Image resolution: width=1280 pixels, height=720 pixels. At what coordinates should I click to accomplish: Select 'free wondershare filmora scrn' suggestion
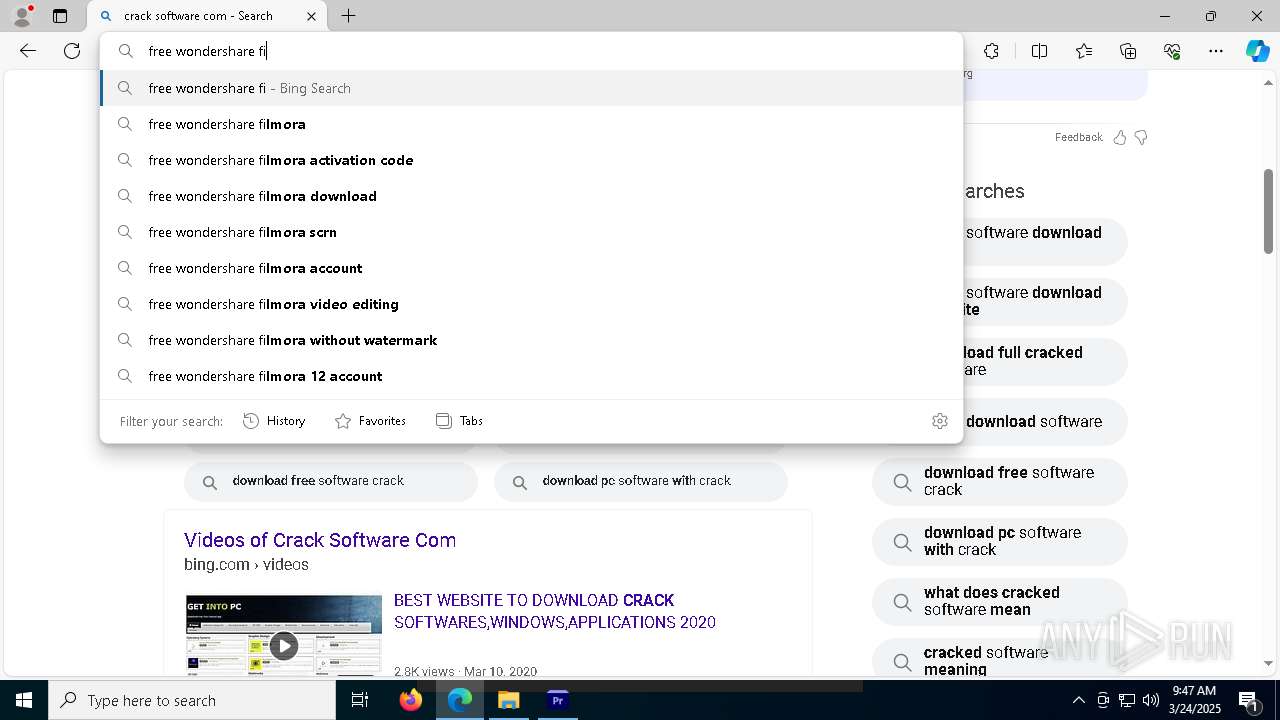[x=531, y=232]
